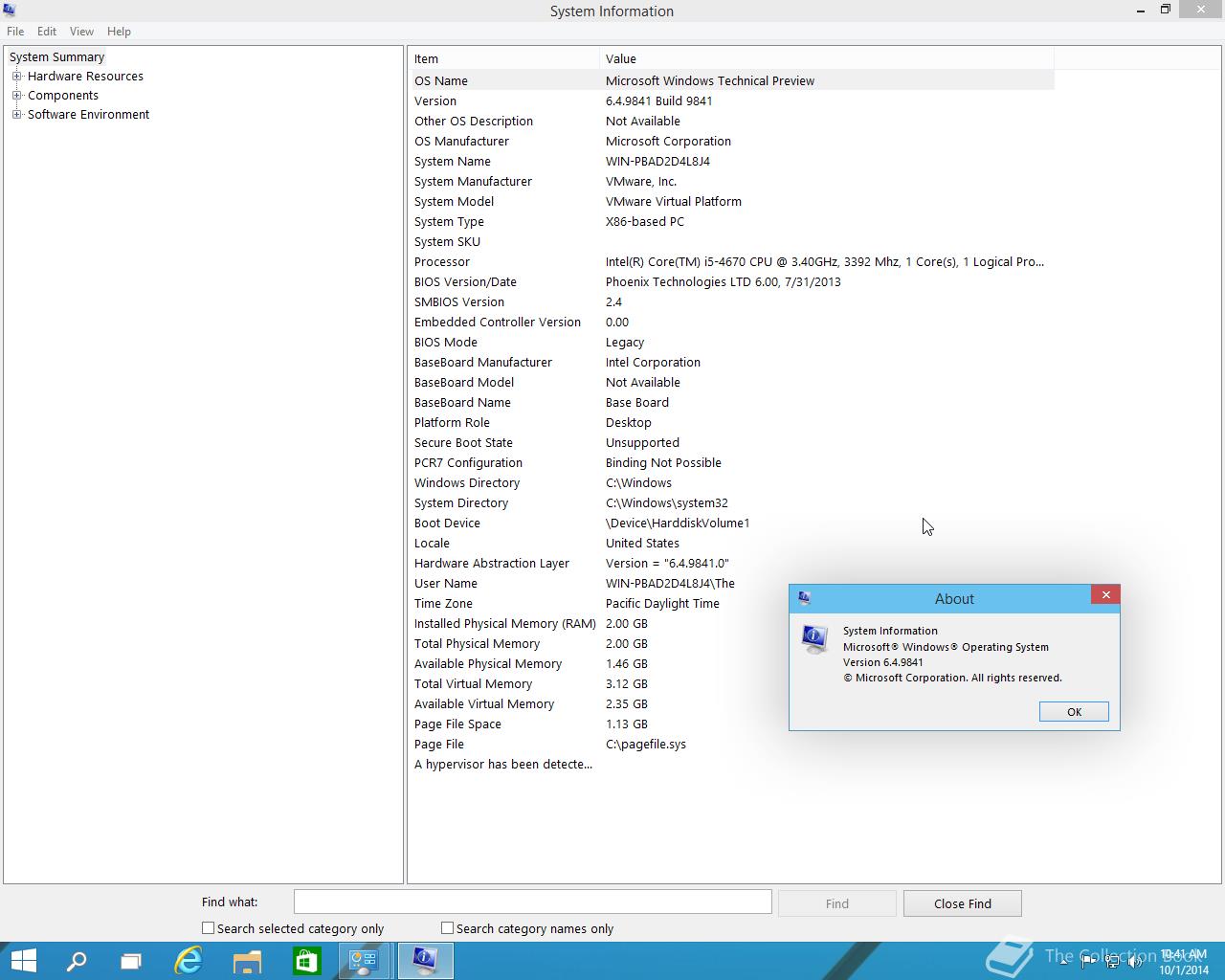Click the System Manufacturer VMware, Inc. value
The height and width of the screenshot is (980, 1225).
click(641, 181)
